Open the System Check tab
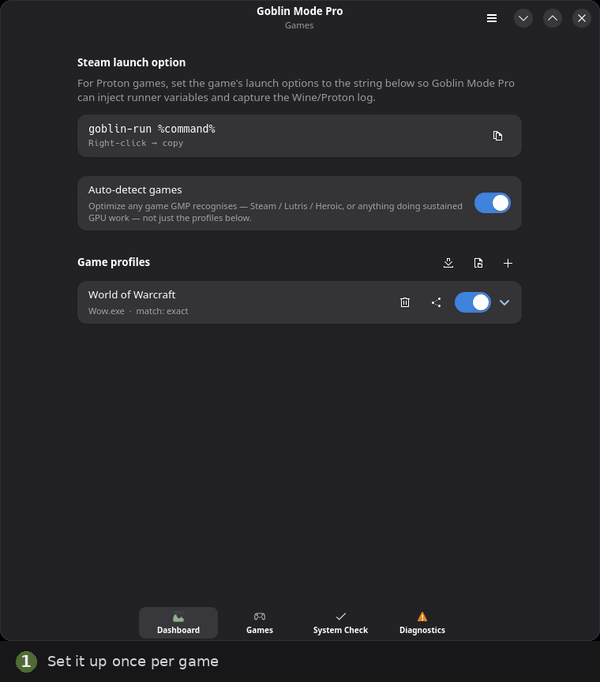 (x=340, y=623)
